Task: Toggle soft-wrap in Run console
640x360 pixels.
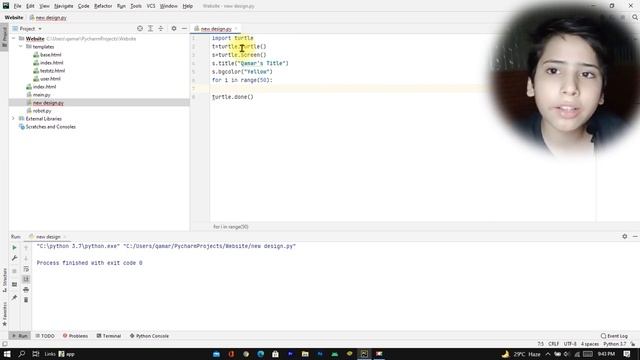Action: [26, 269]
